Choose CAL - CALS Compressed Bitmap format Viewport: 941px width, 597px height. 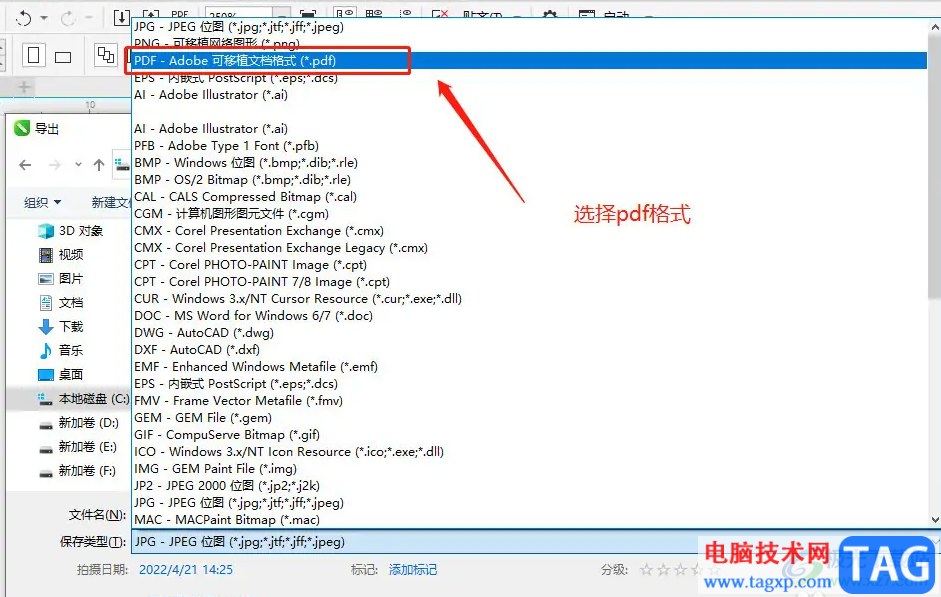tap(530, 197)
